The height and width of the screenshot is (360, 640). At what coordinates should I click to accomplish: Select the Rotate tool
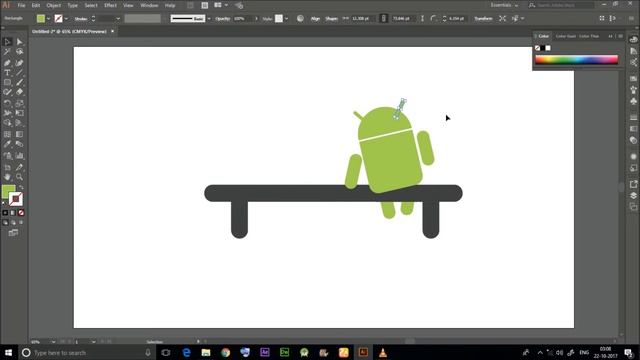tap(7, 103)
